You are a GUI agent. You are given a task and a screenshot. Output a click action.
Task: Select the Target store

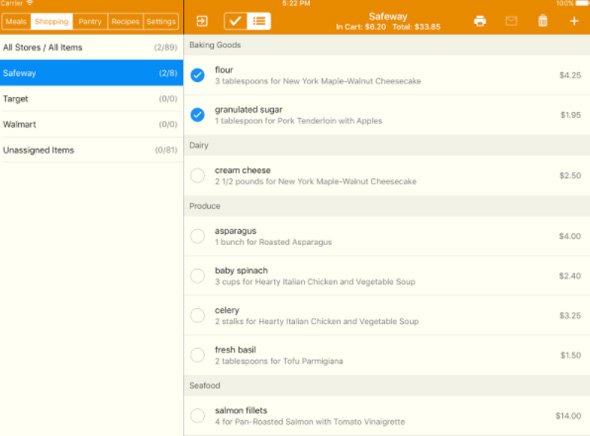91,99
